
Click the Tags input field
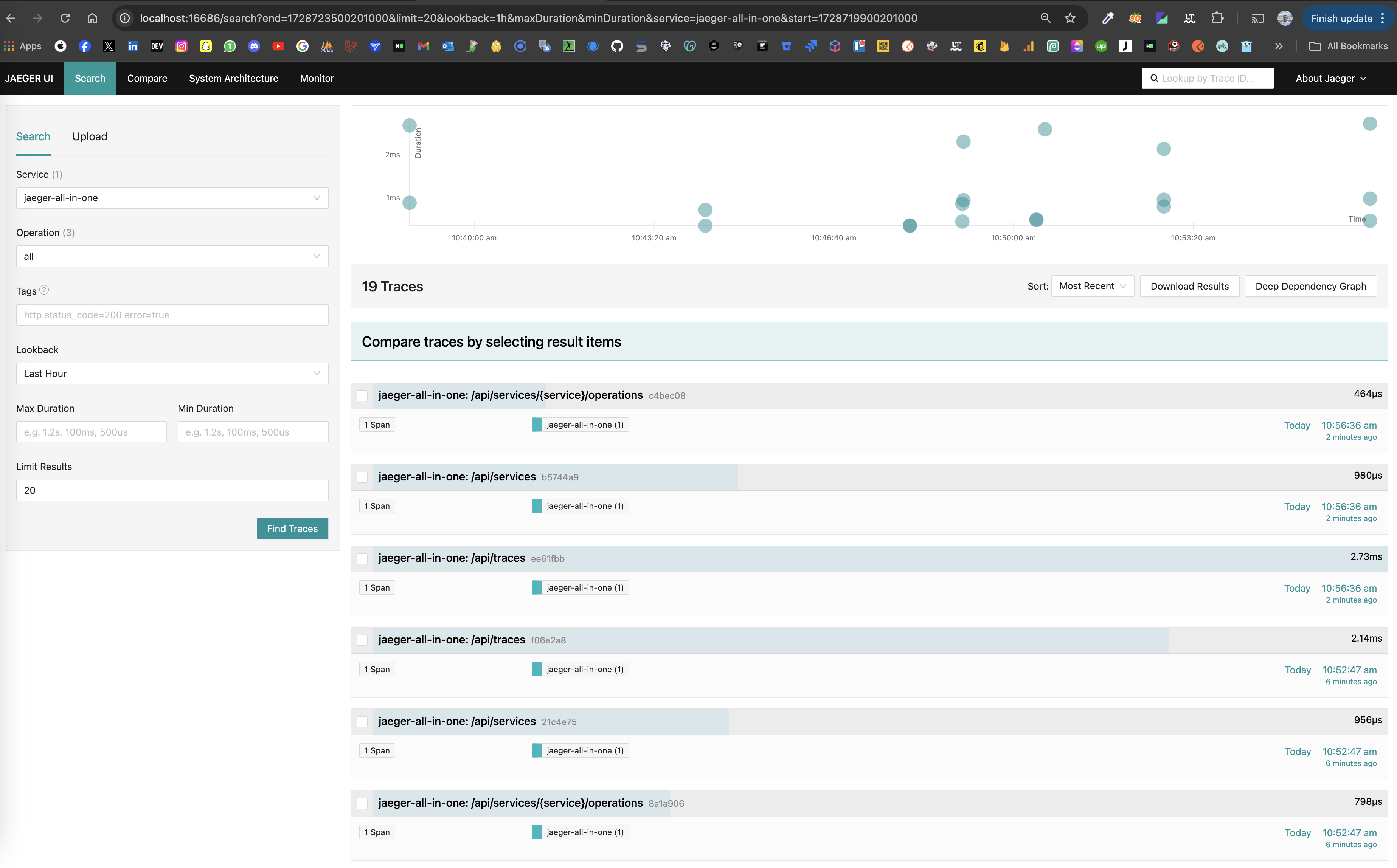172,315
